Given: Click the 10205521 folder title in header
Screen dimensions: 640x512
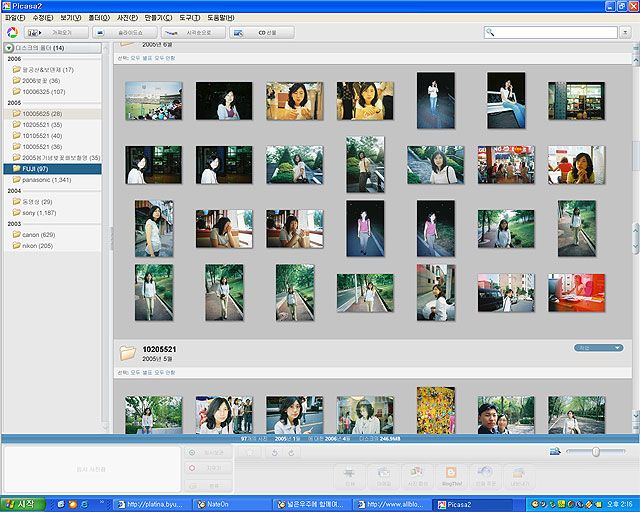Looking at the screenshot, I should click(x=159, y=349).
